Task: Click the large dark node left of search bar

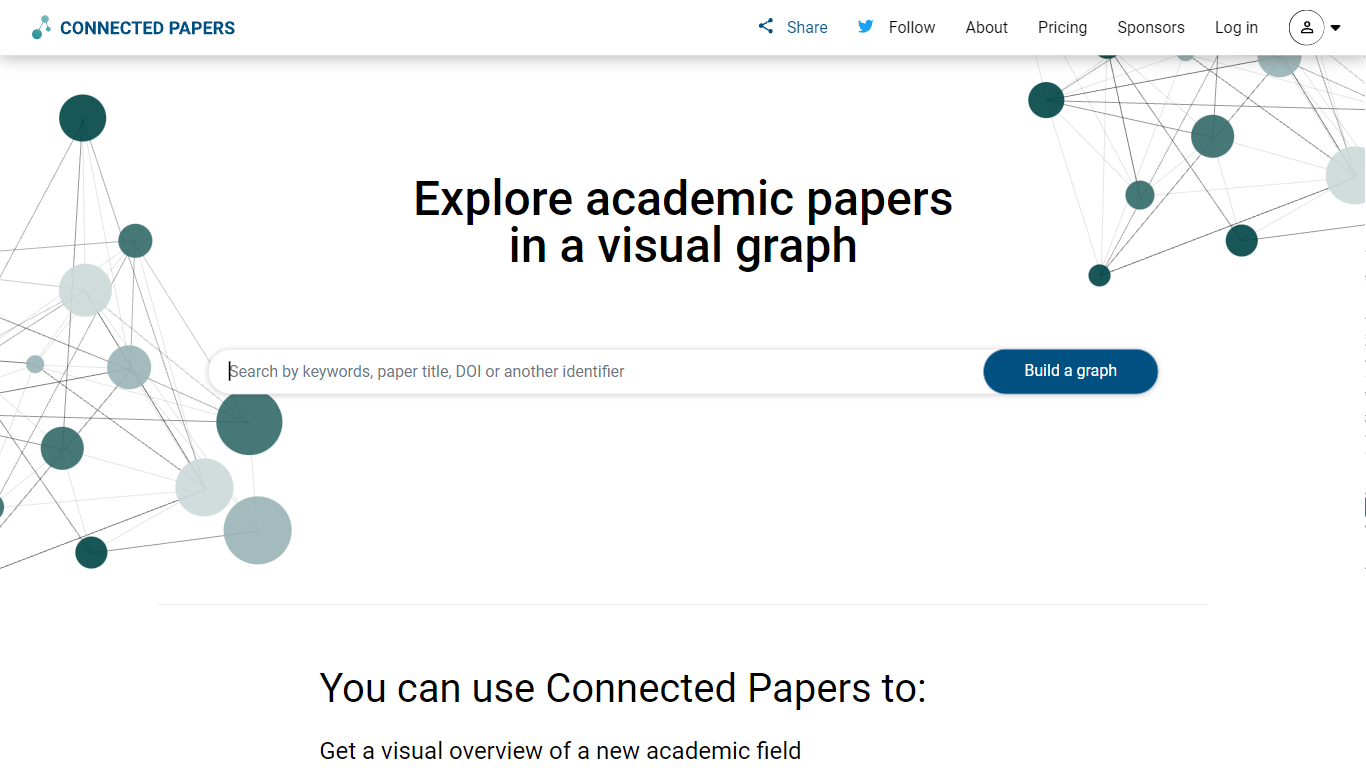Action: [249, 422]
